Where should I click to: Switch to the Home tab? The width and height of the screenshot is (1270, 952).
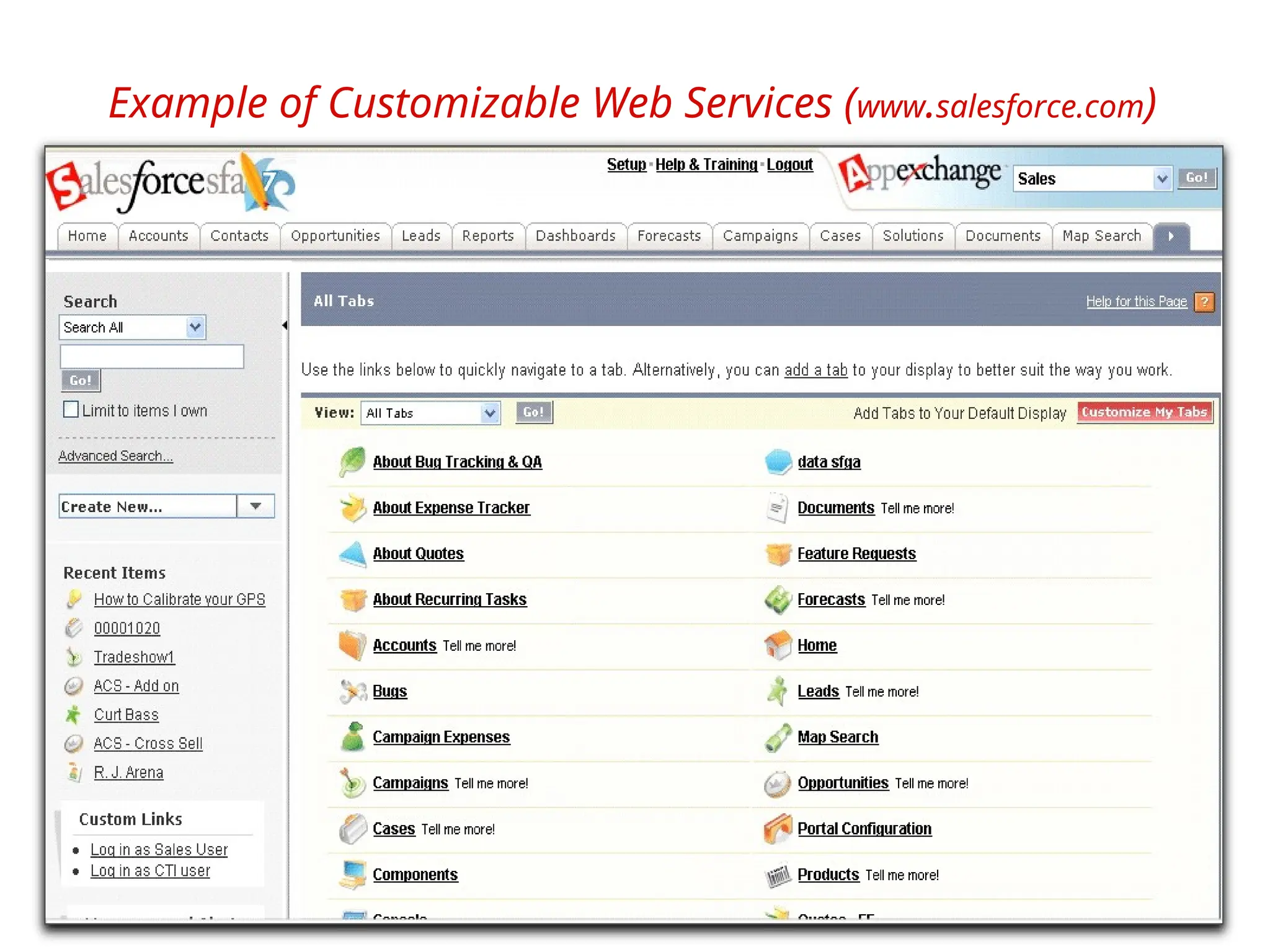coord(87,236)
